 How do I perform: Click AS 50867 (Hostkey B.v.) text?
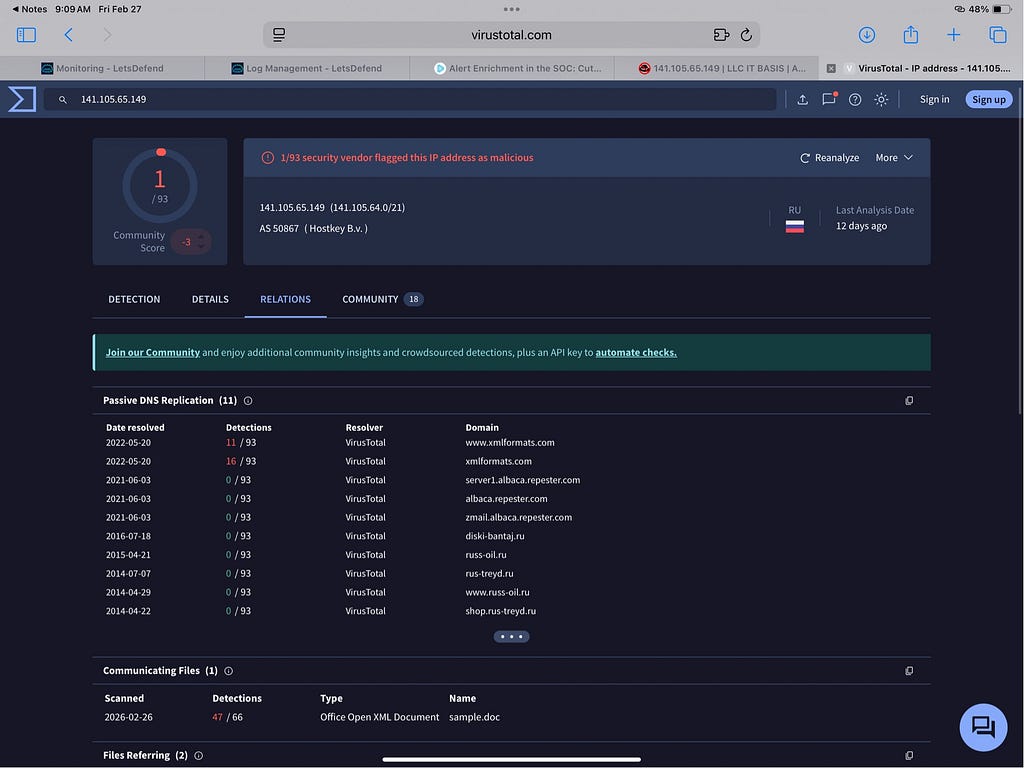[x=313, y=229]
